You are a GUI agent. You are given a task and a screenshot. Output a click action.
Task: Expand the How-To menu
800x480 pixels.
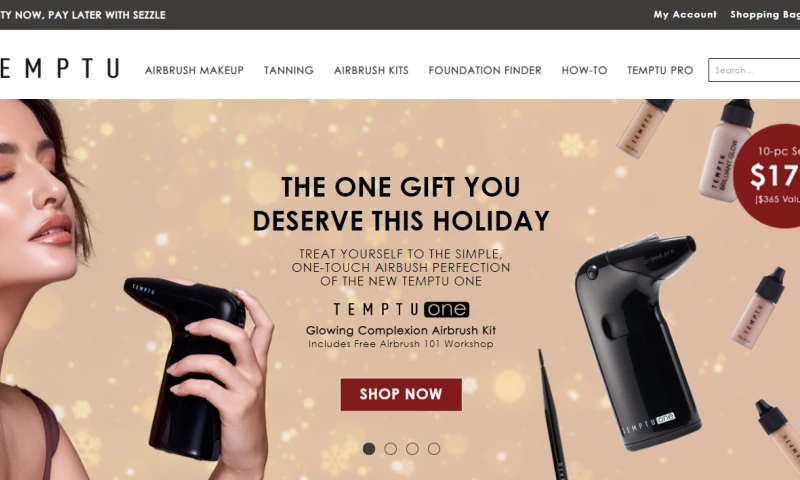584,70
